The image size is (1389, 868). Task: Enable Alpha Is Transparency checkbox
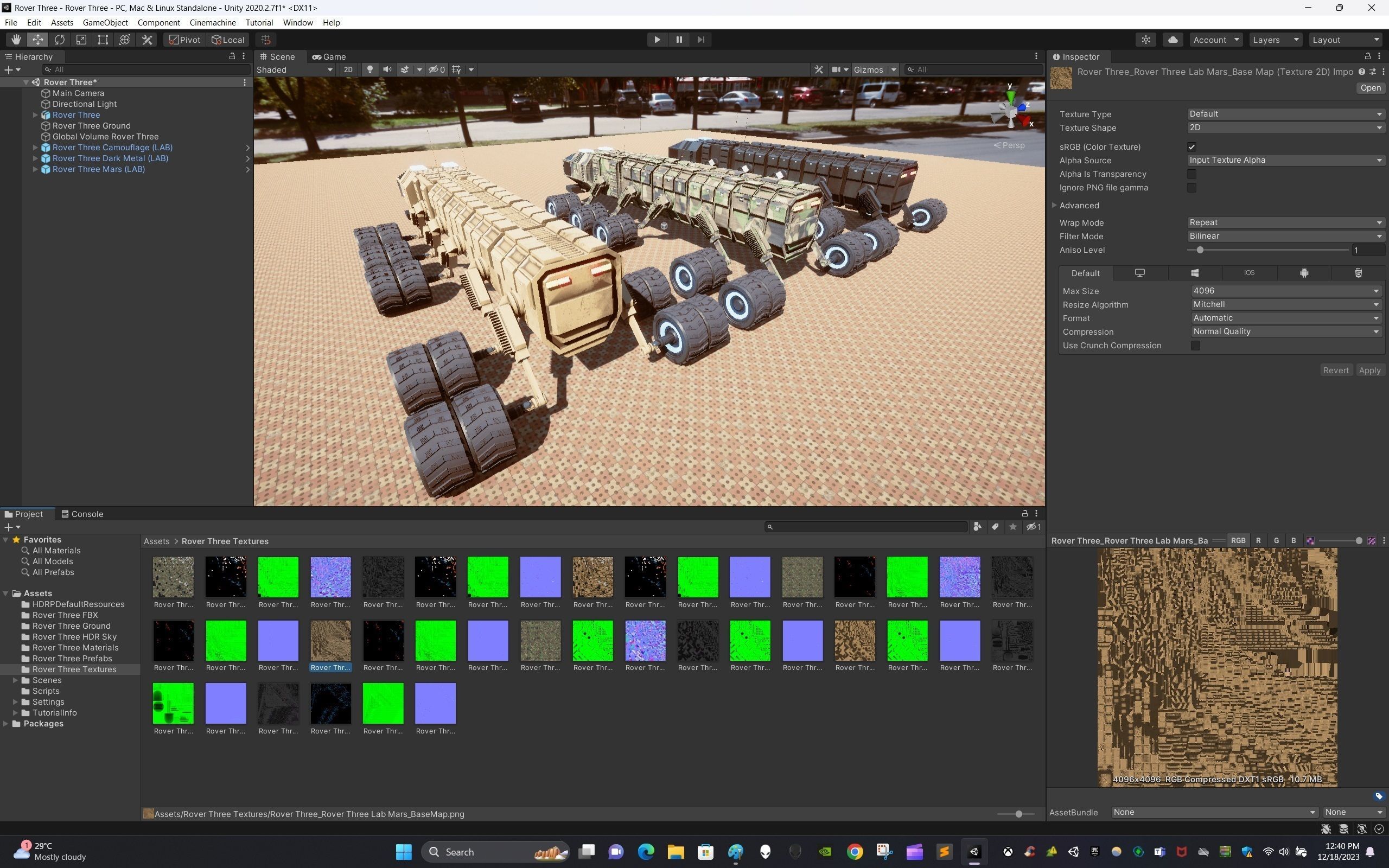tap(1192, 174)
